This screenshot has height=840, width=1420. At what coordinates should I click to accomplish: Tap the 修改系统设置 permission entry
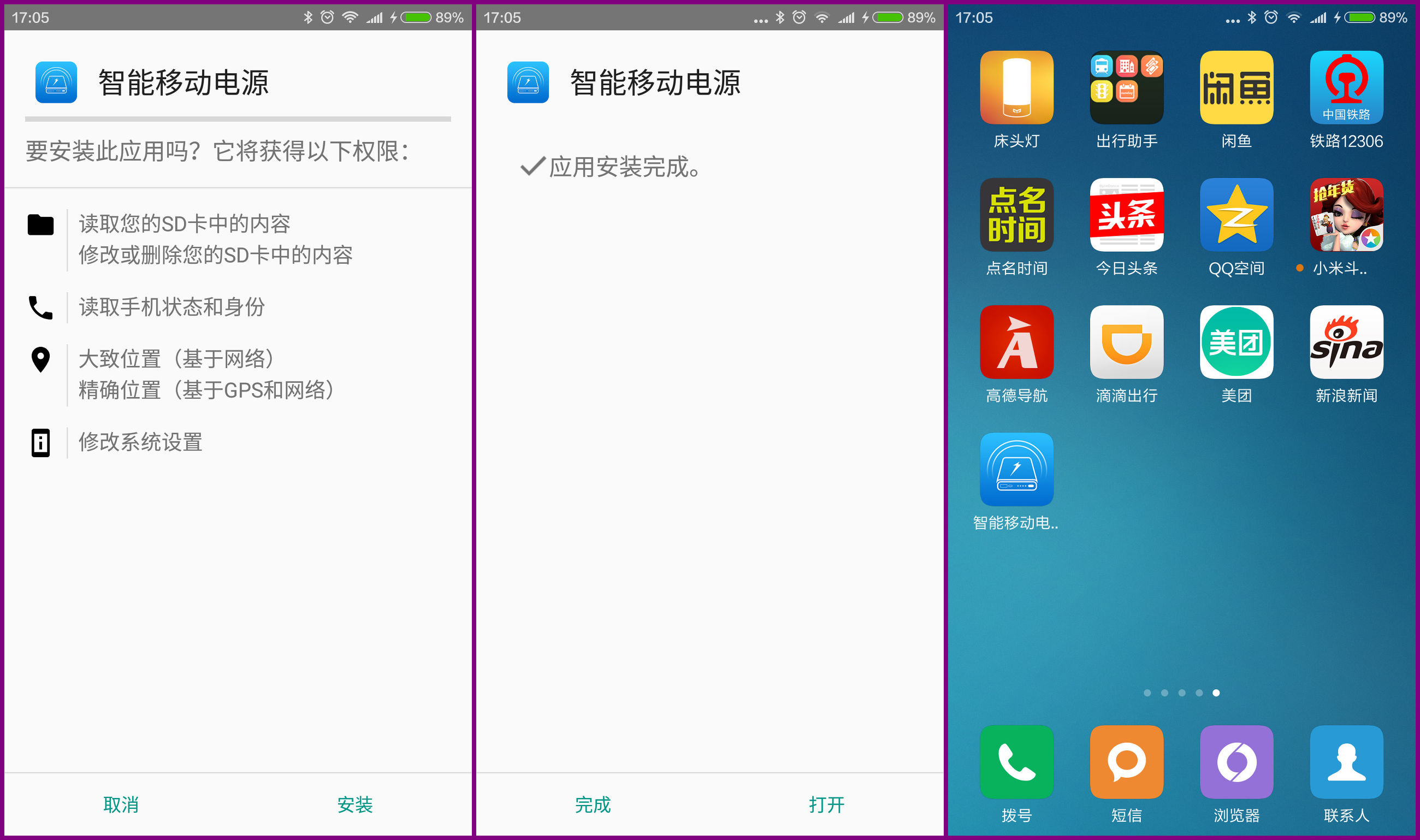[x=140, y=442]
